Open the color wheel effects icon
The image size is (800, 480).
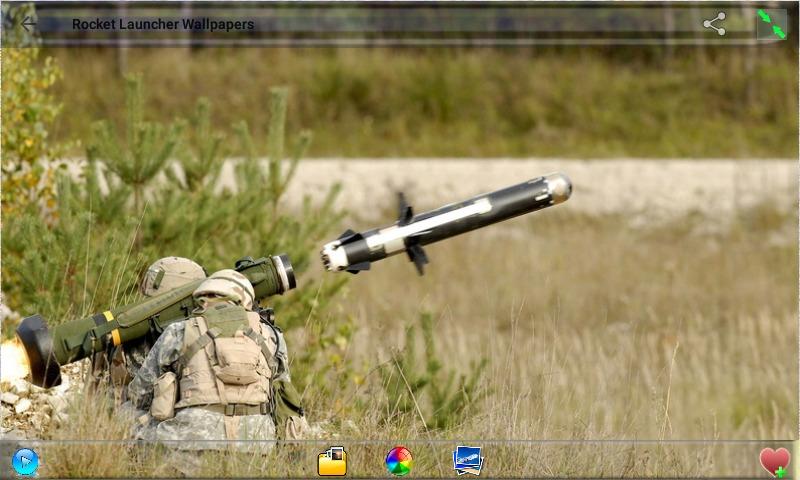[x=399, y=461]
